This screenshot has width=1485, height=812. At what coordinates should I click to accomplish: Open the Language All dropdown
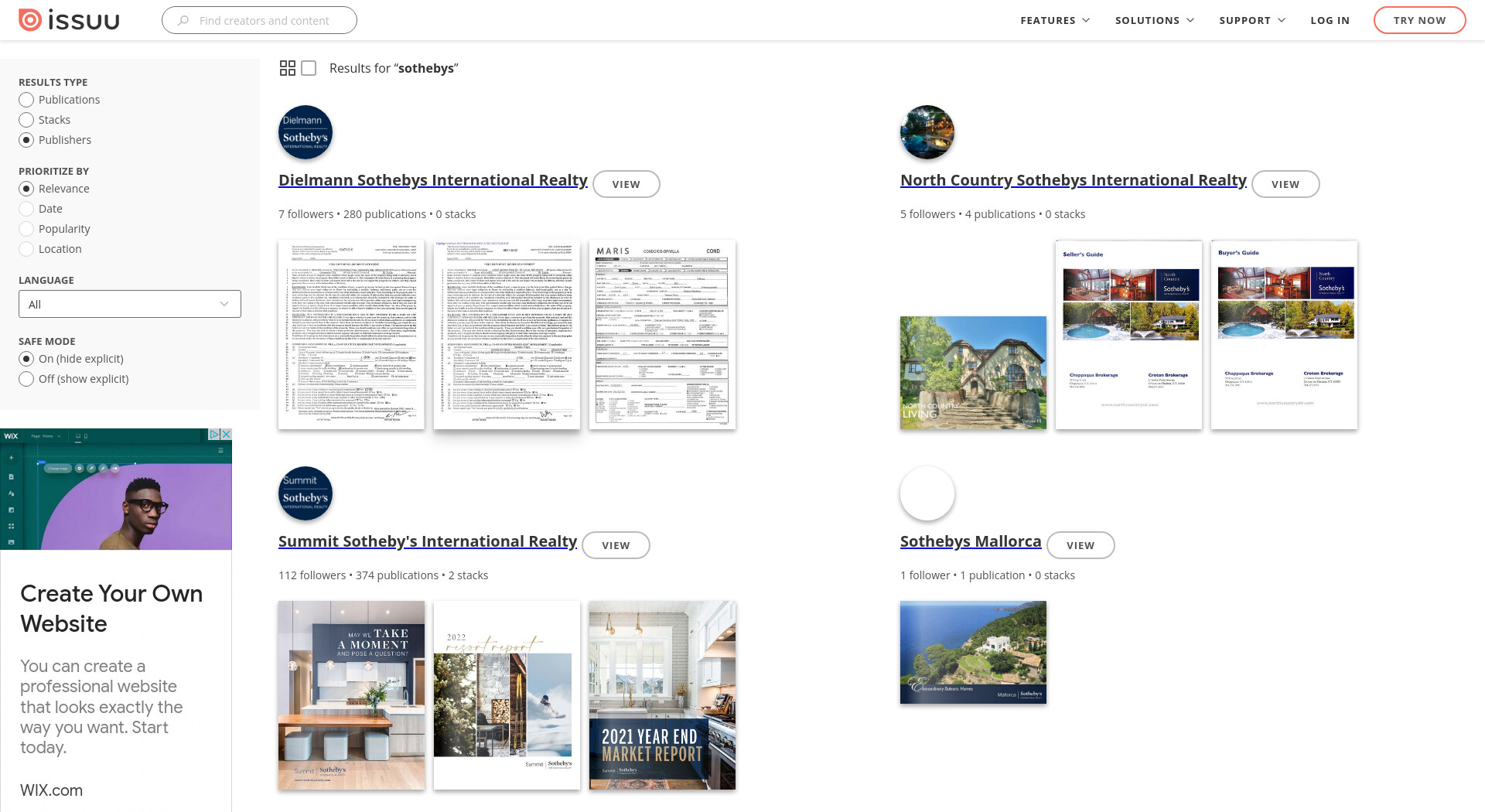pyautogui.click(x=130, y=304)
